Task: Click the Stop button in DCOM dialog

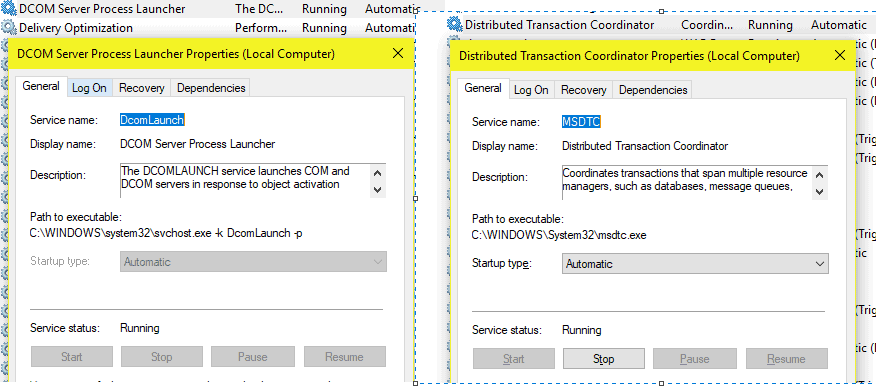Action: pyautogui.click(x=161, y=356)
